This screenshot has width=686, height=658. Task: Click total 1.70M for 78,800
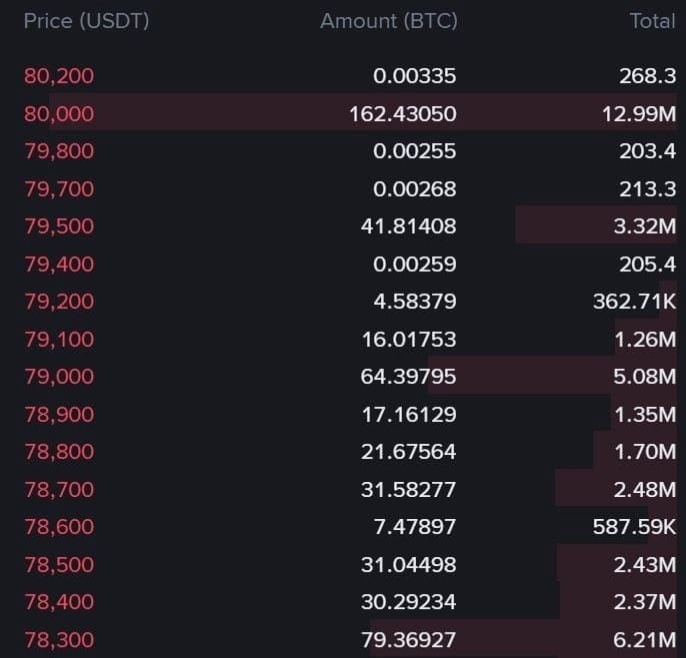[645, 452]
